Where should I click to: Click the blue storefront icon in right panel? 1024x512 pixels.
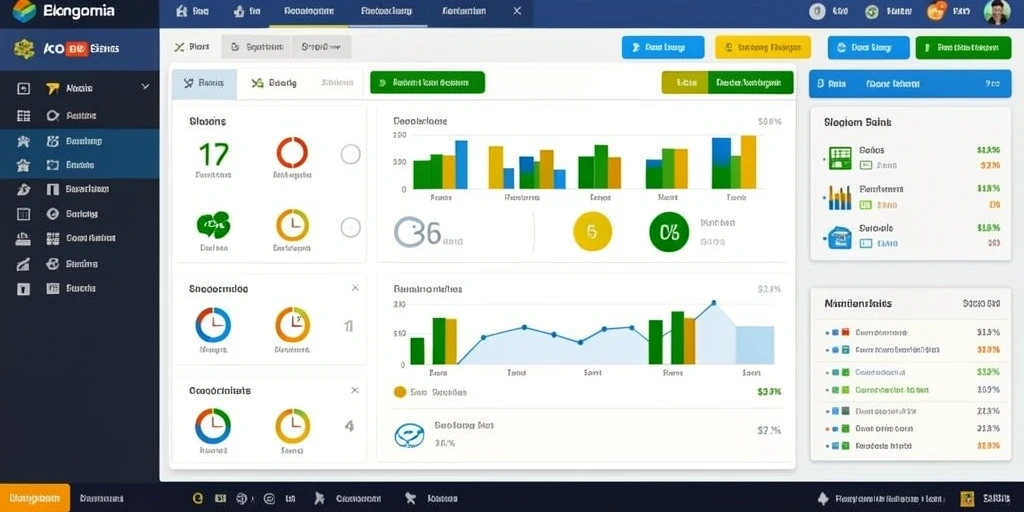(840, 237)
